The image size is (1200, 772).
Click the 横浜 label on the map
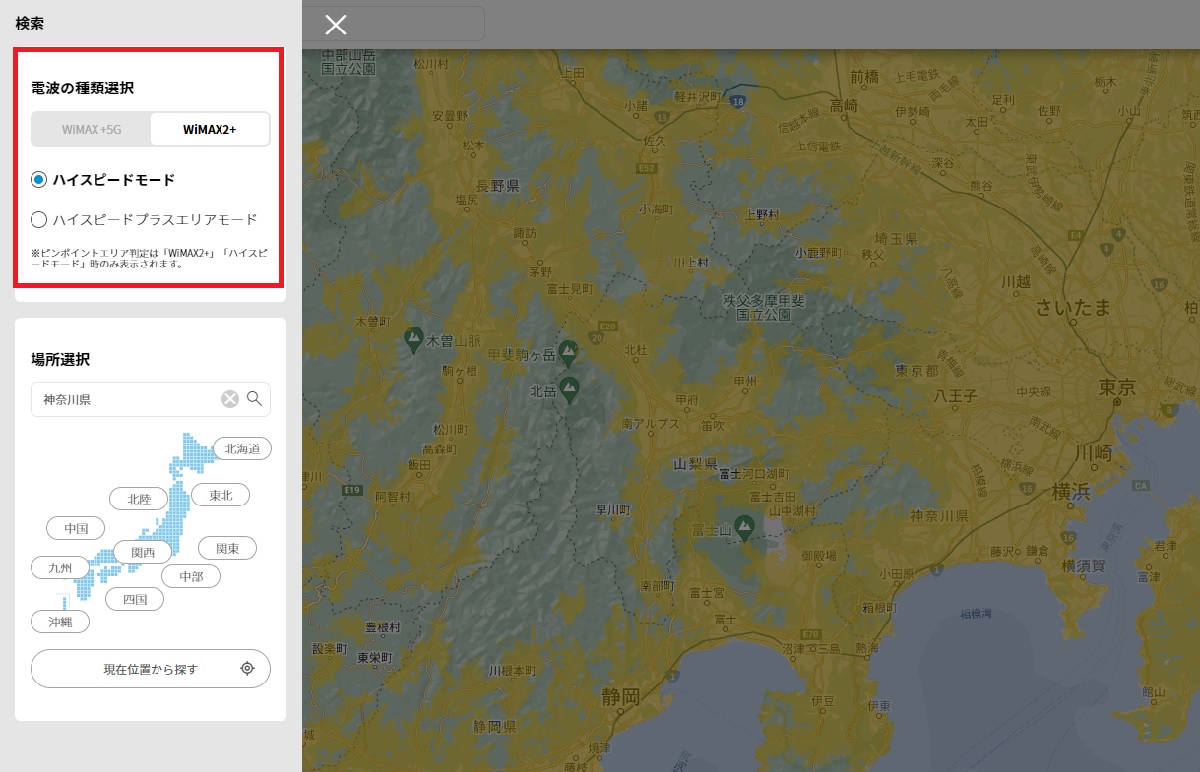[1071, 492]
